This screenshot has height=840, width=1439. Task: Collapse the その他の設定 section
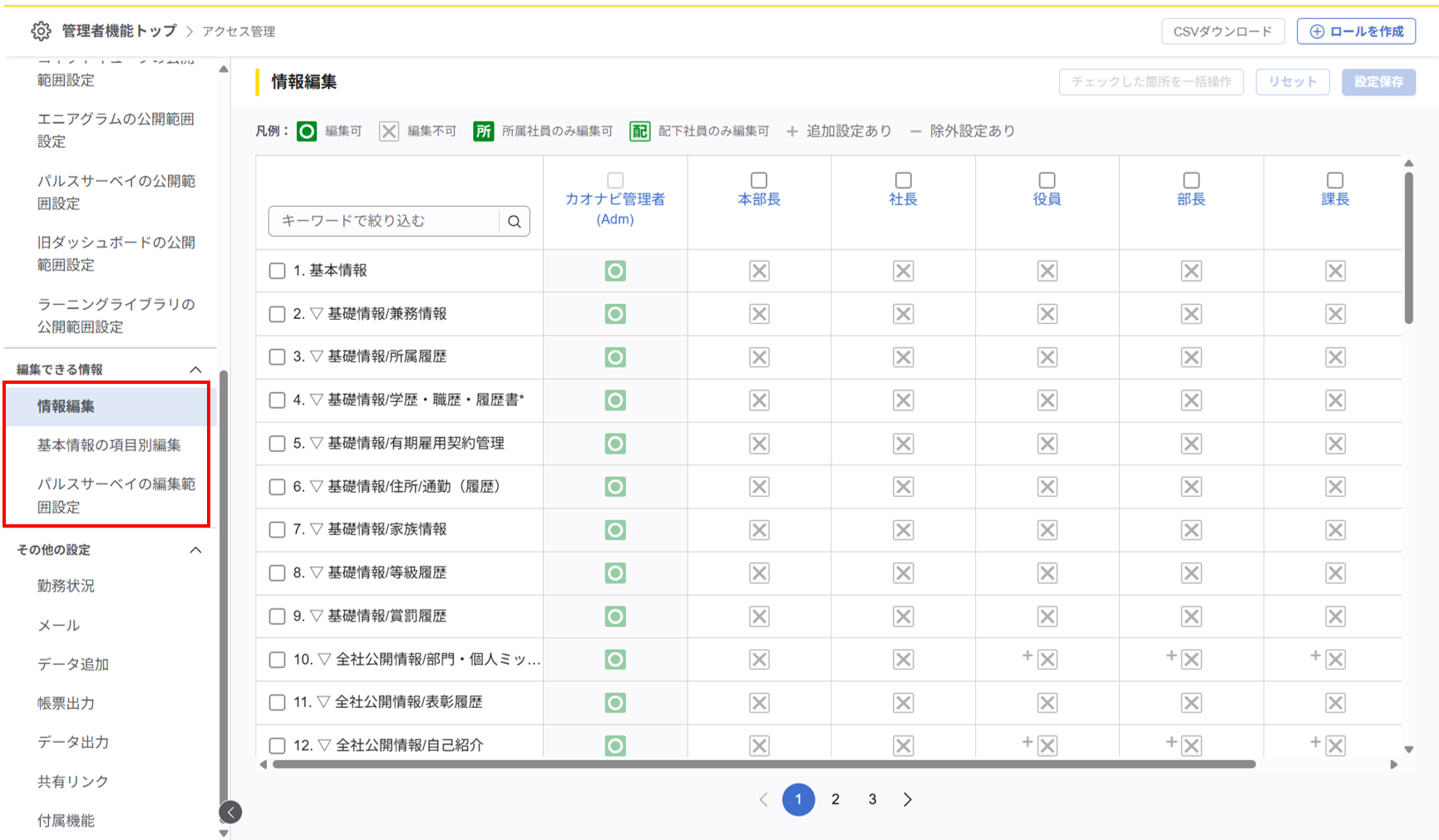[x=195, y=550]
